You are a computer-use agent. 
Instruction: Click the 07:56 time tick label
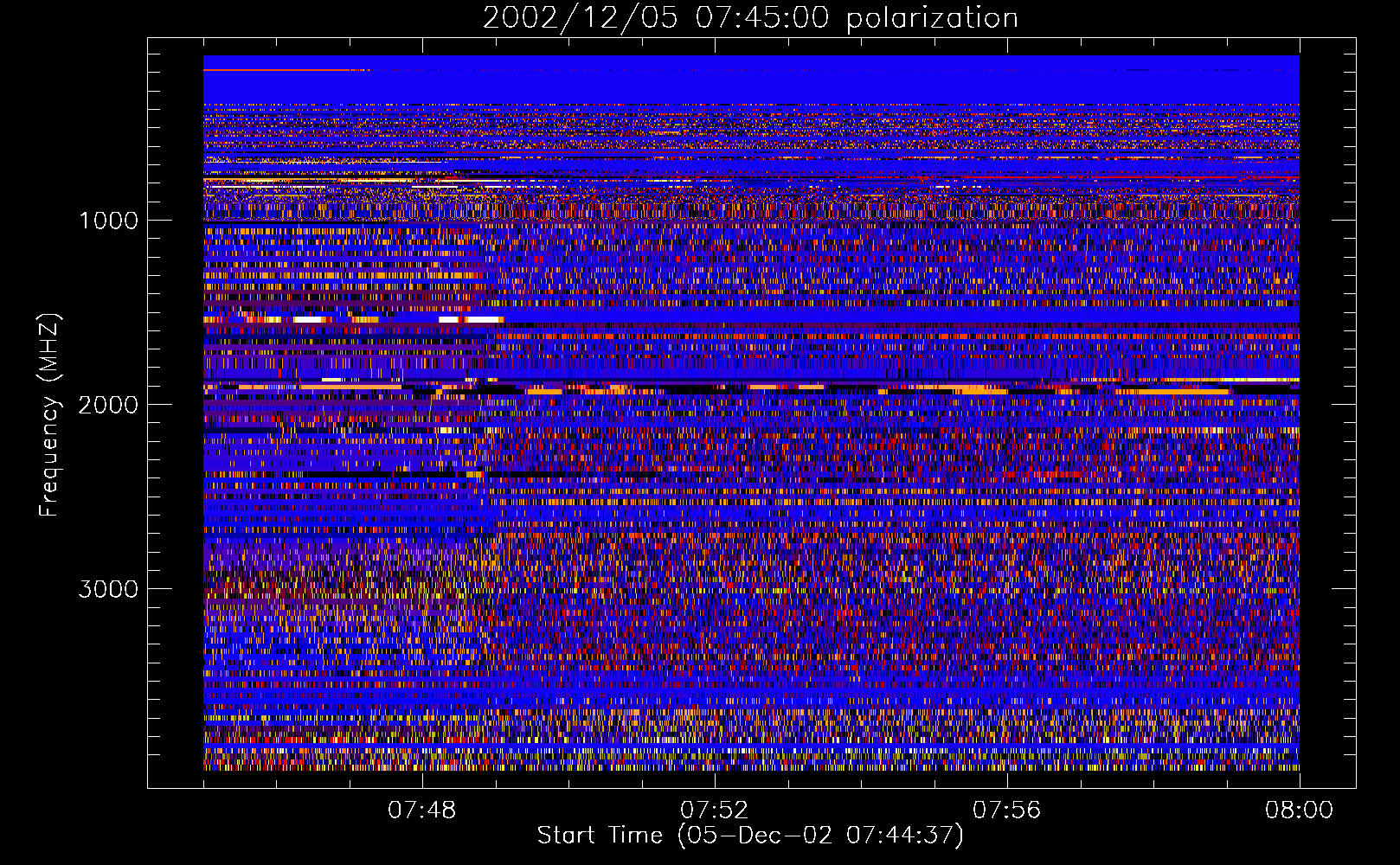pyautogui.click(x=1006, y=811)
